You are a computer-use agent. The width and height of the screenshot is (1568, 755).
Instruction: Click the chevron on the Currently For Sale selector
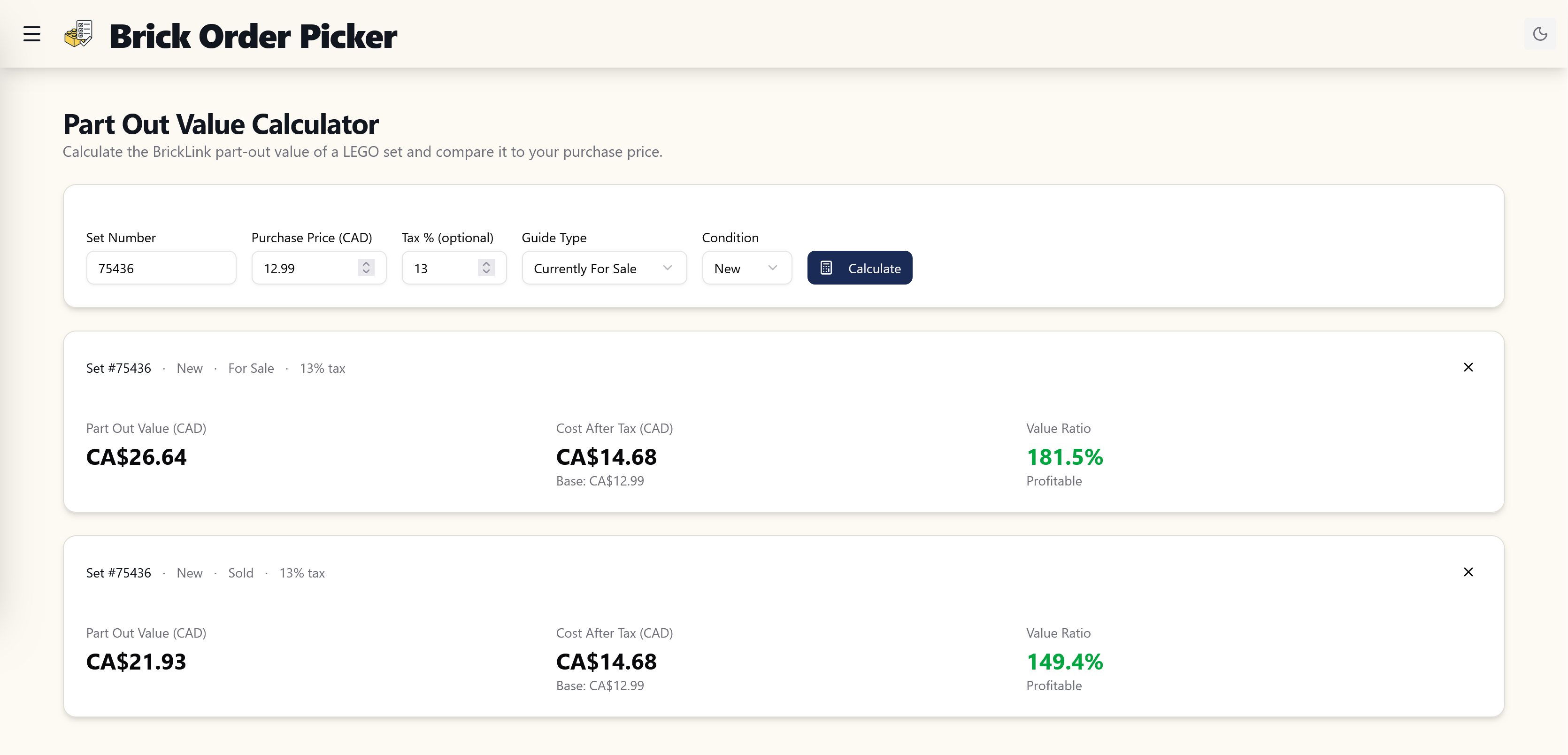coord(667,268)
